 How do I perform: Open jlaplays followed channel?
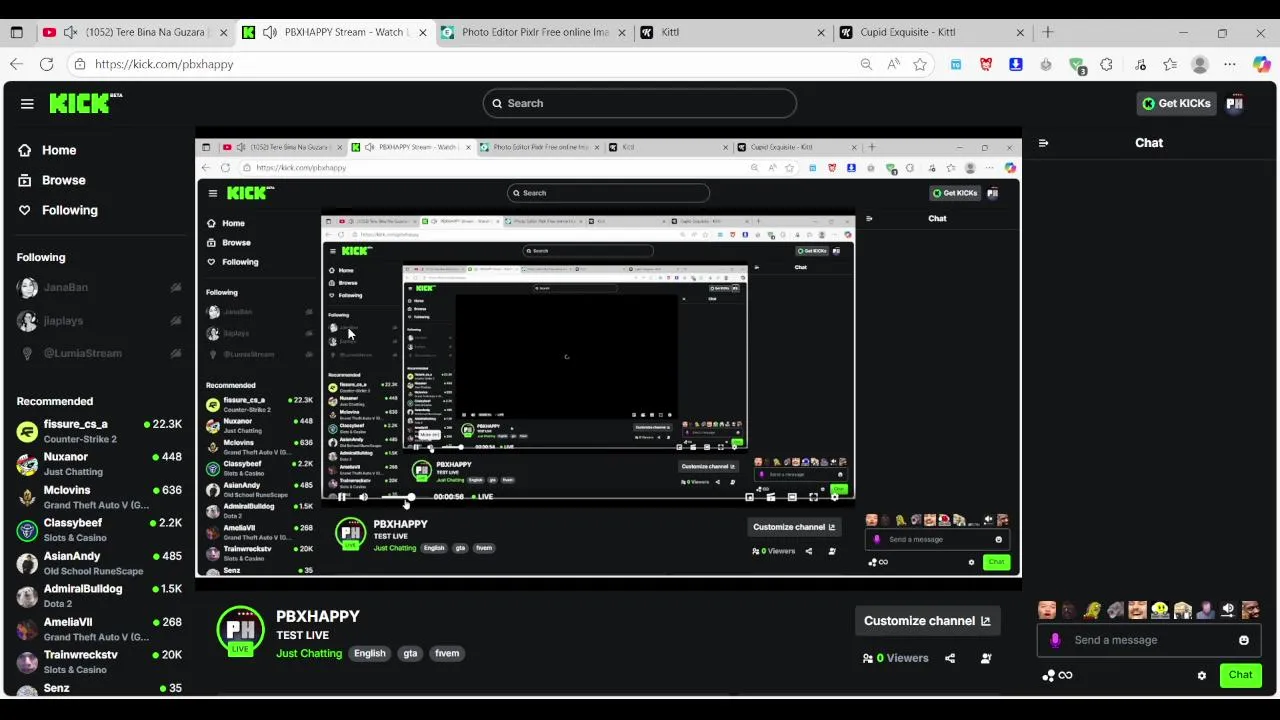(63, 321)
